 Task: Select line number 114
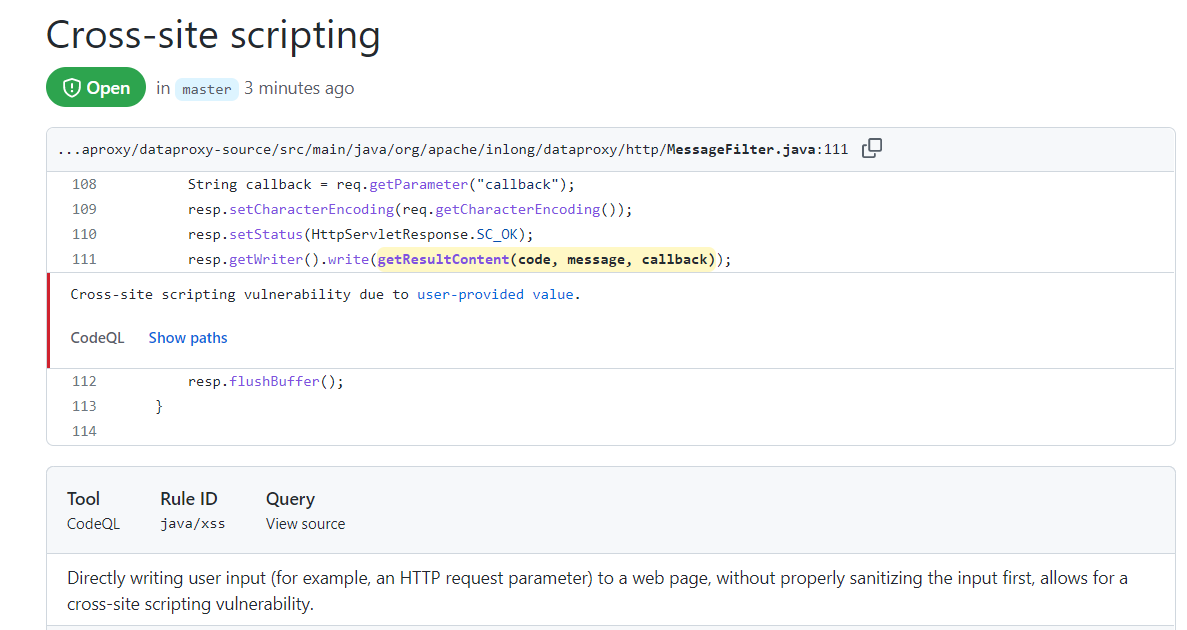tap(84, 431)
